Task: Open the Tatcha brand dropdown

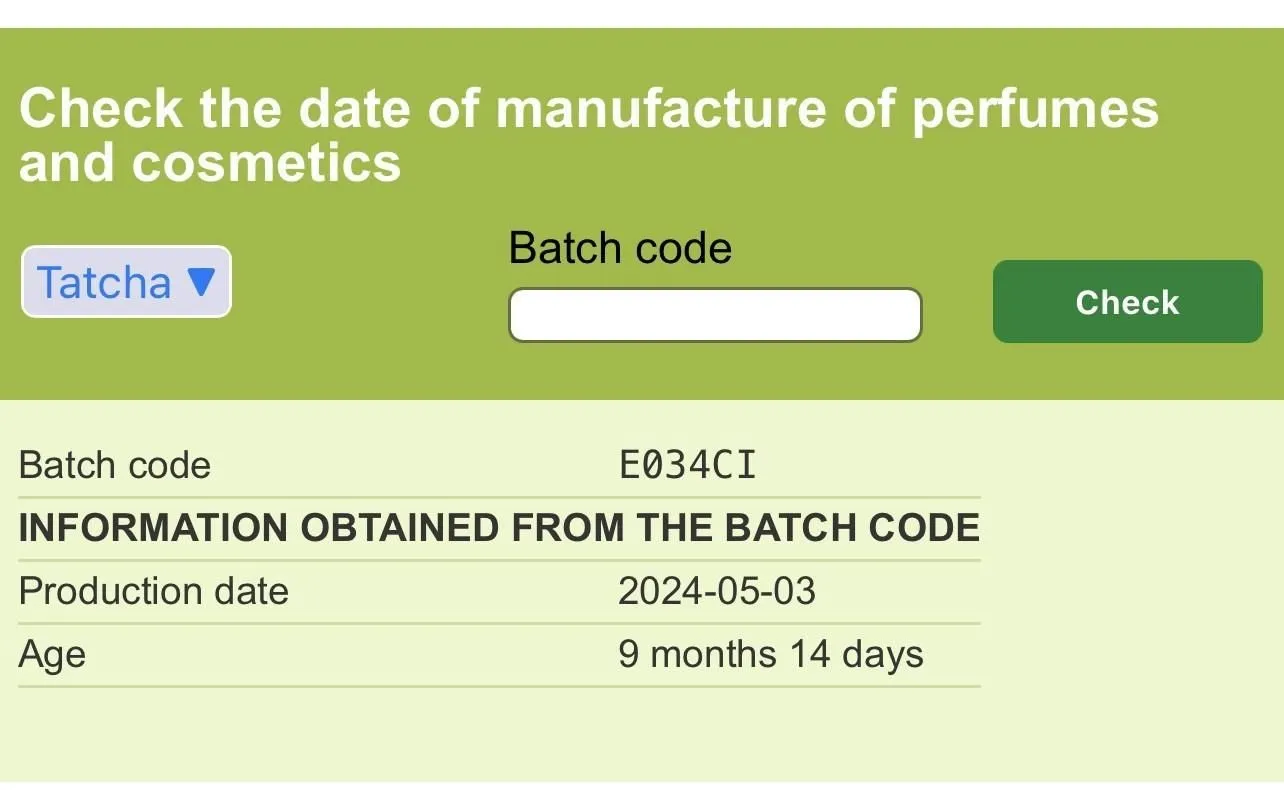Action: (x=126, y=282)
